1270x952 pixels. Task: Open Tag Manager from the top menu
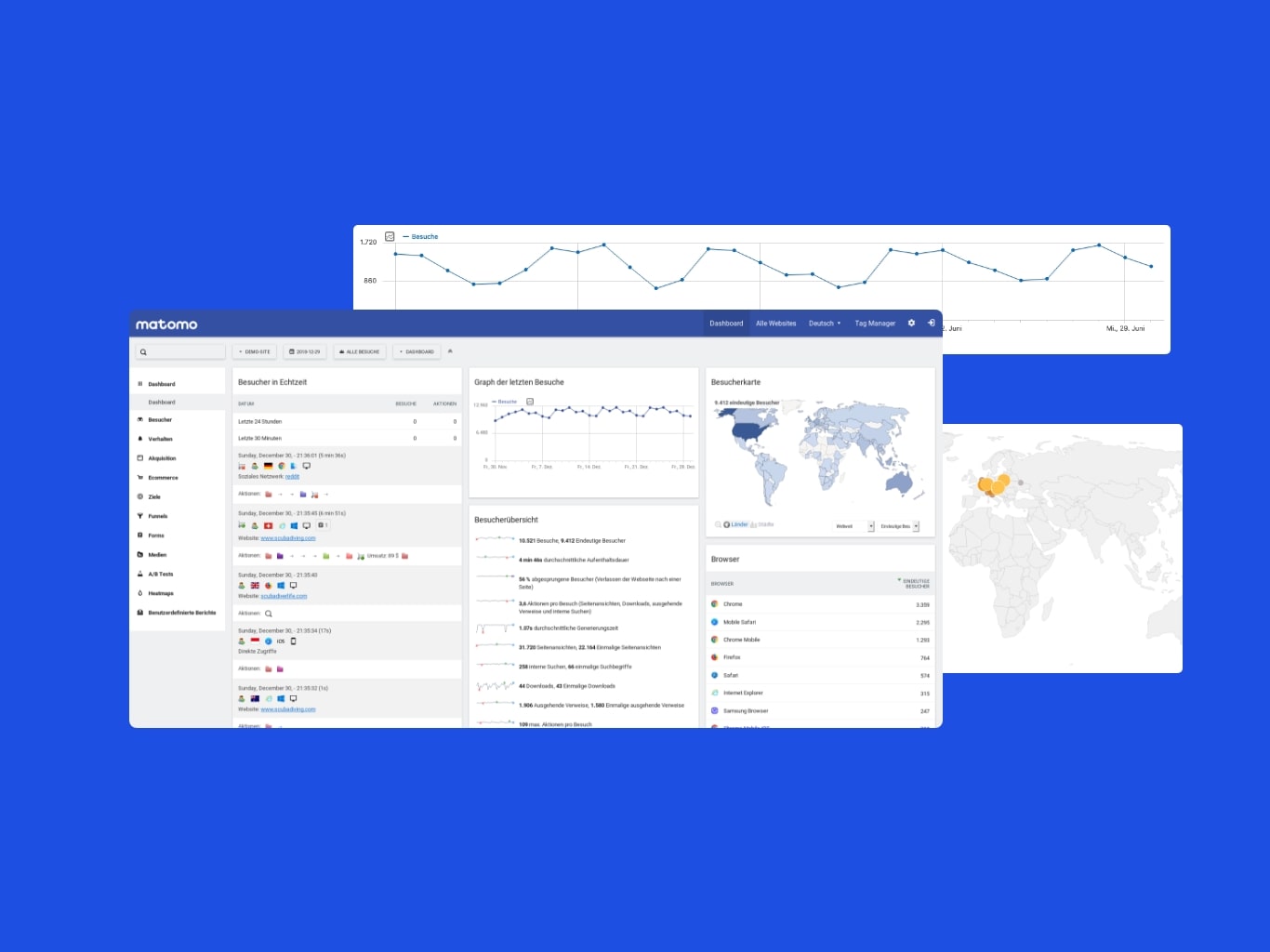(875, 324)
